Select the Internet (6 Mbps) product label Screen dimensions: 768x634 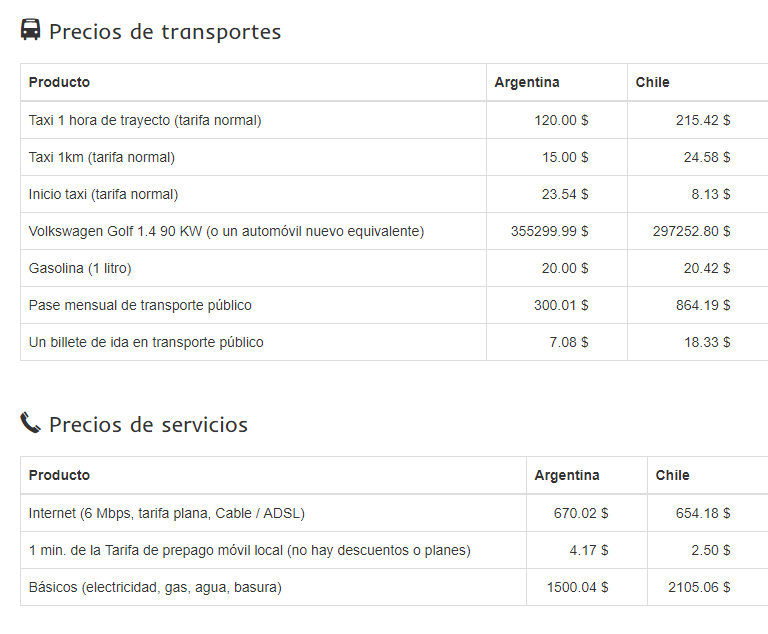tap(167, 513)
